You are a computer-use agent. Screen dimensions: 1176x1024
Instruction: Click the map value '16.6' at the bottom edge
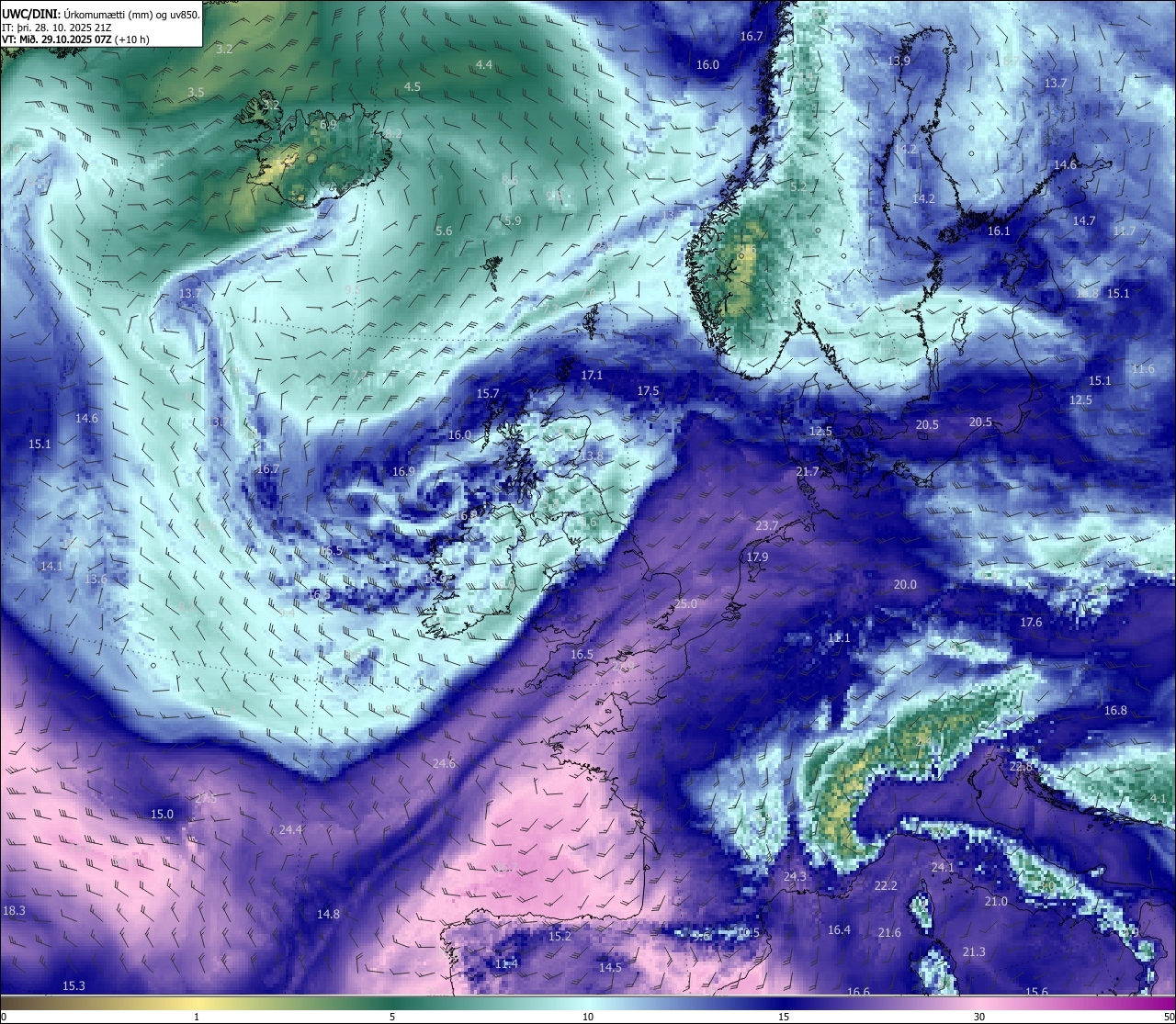pyautogui.click(x=858, y=992)
